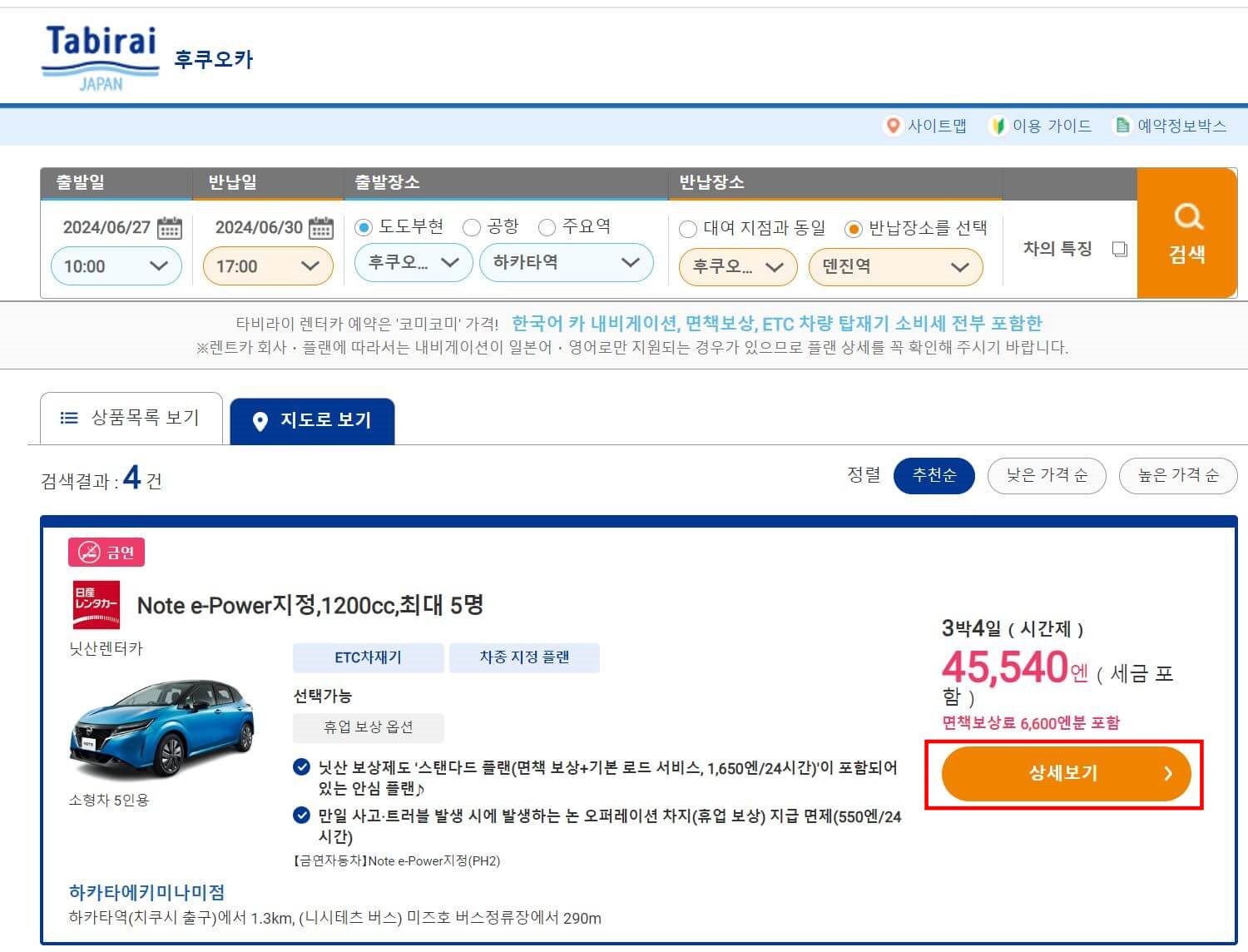1248x952 pixels.
Task: Select the major station radio button
Action: tap(547, 227)
